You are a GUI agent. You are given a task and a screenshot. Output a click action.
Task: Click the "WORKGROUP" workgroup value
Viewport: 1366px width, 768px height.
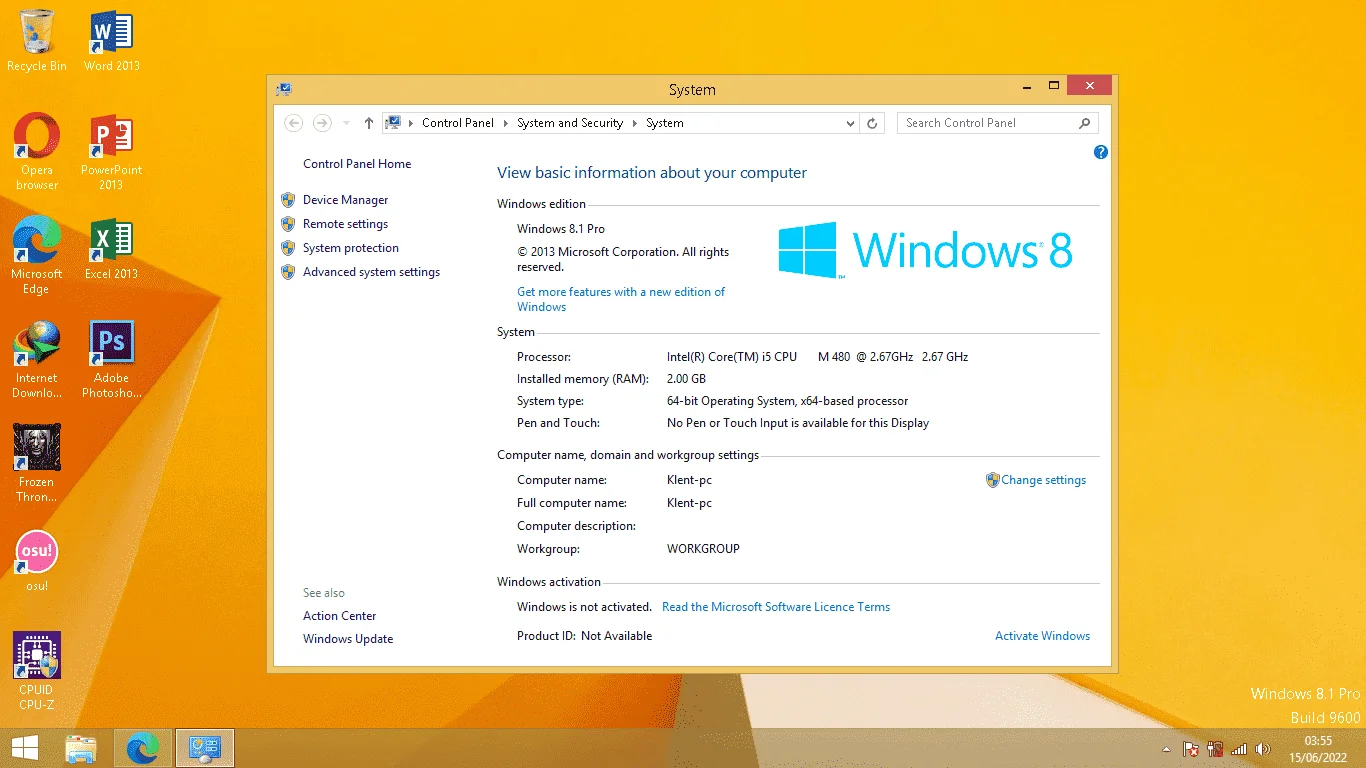click(703, 549)
